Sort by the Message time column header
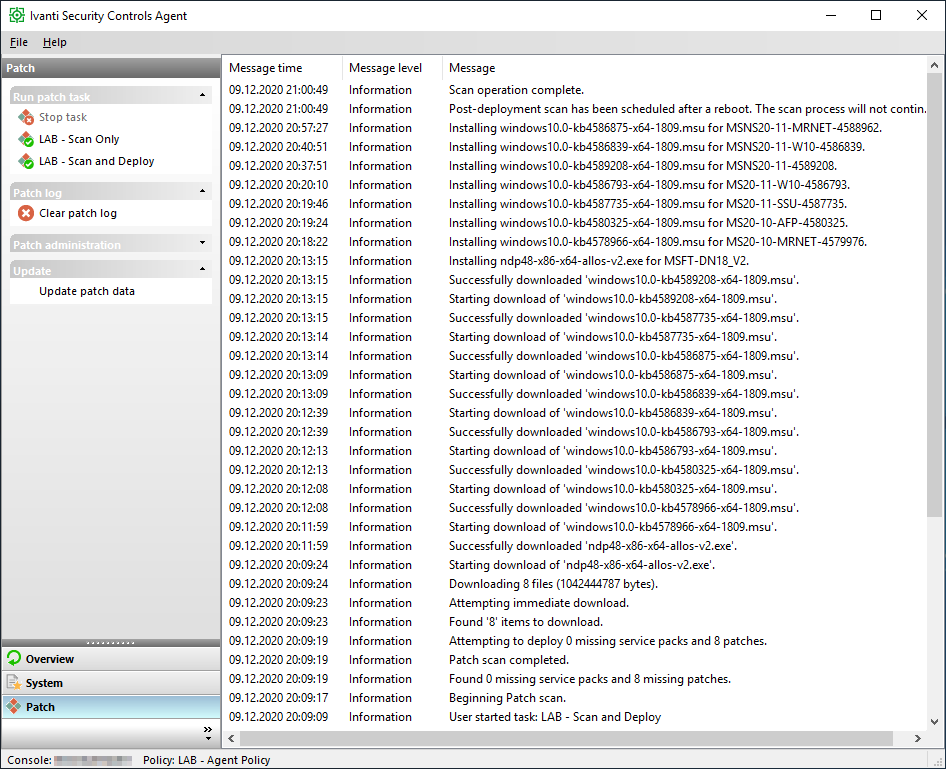 (282, 68)
